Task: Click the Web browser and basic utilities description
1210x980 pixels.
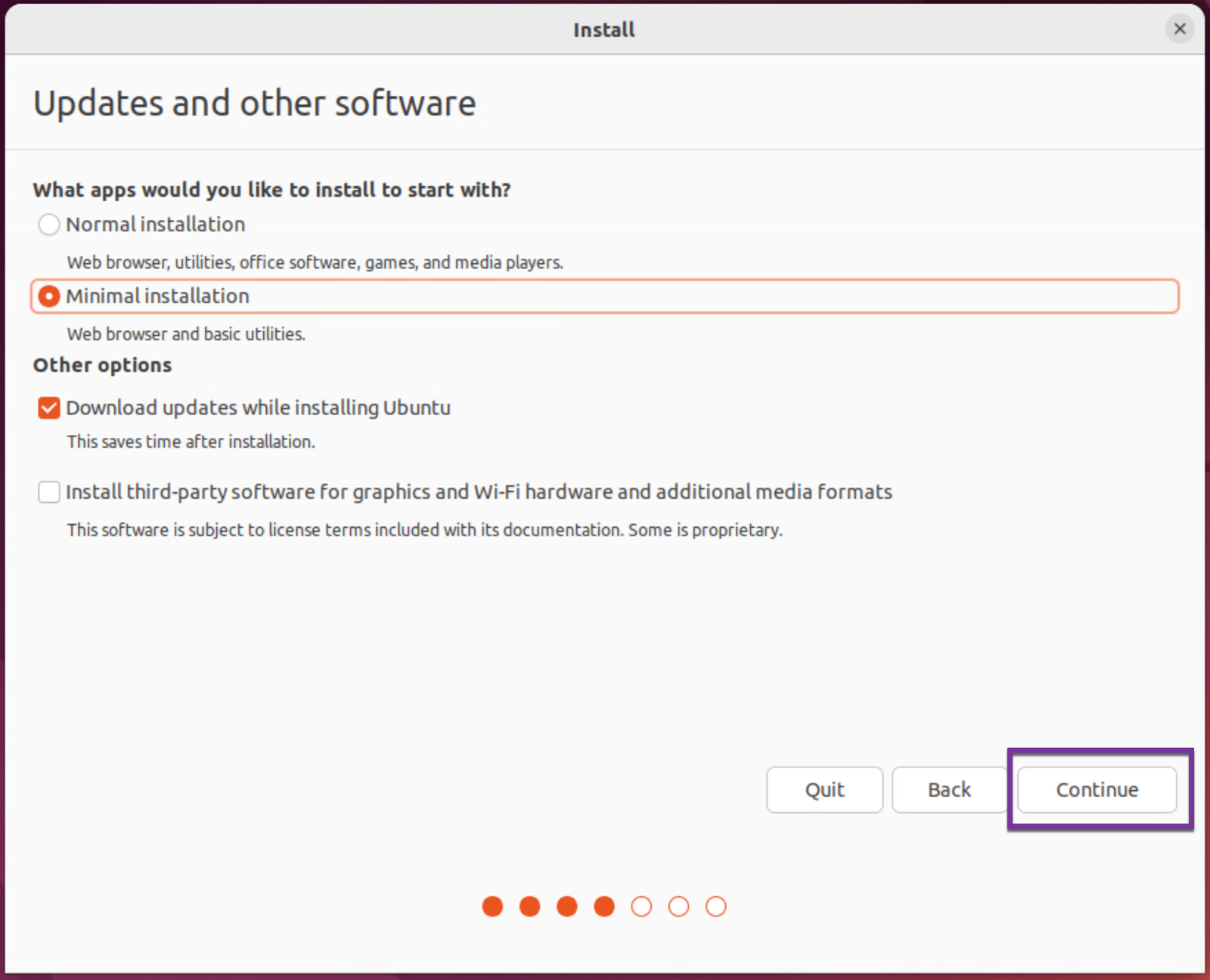Action: pos(186,333)
